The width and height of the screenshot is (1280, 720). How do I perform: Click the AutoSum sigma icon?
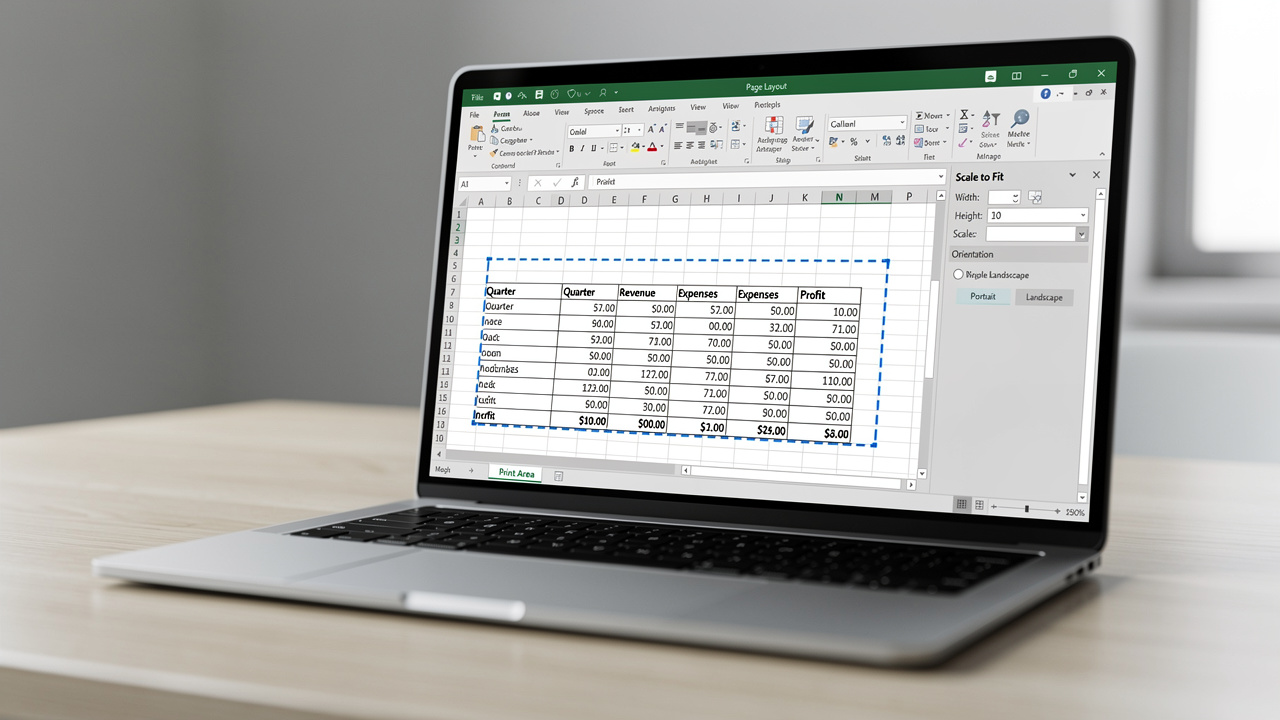click(964, 114)
